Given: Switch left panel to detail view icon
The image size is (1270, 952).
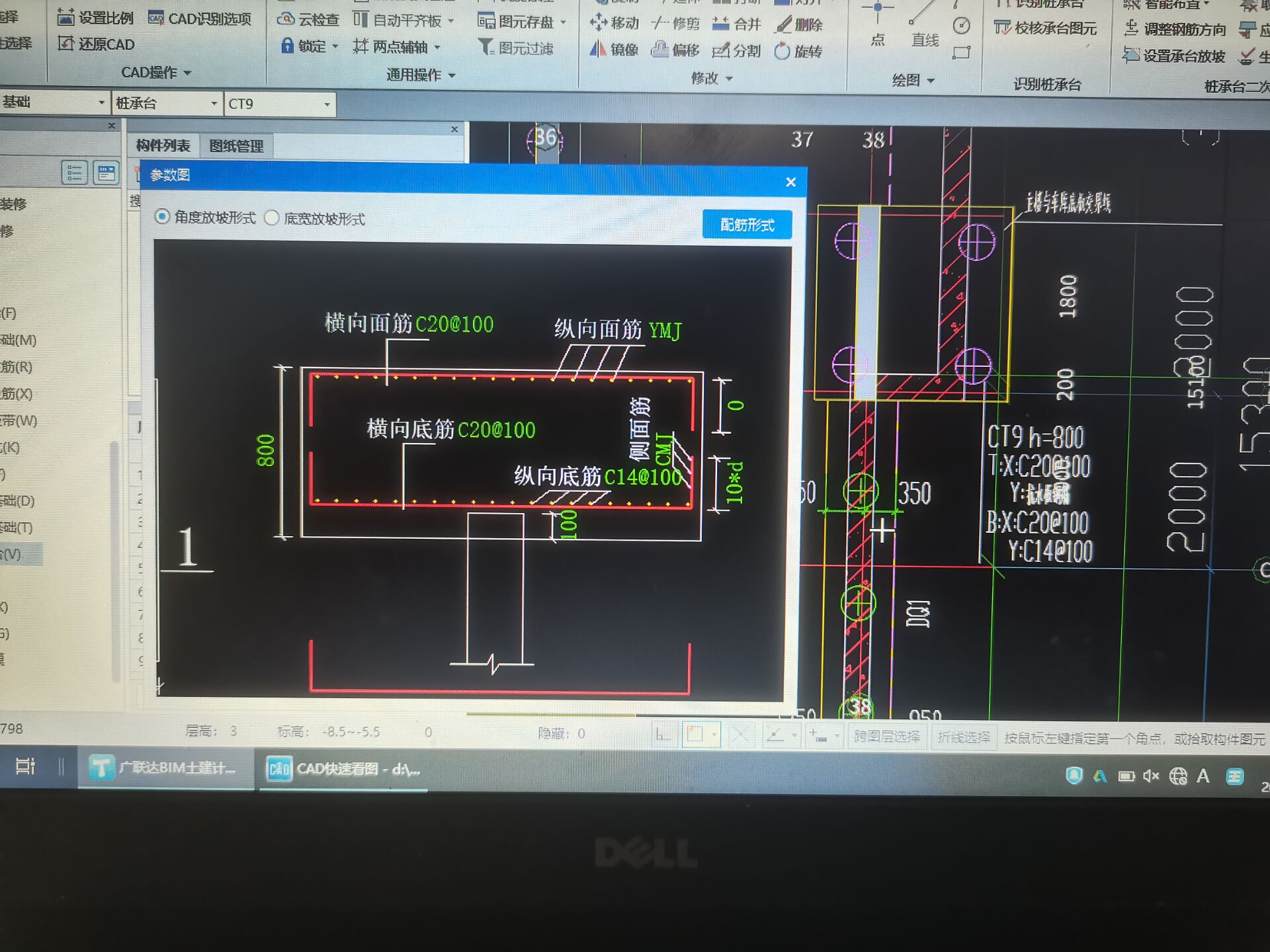Looking at the screenshot, I should pos(106,173).
